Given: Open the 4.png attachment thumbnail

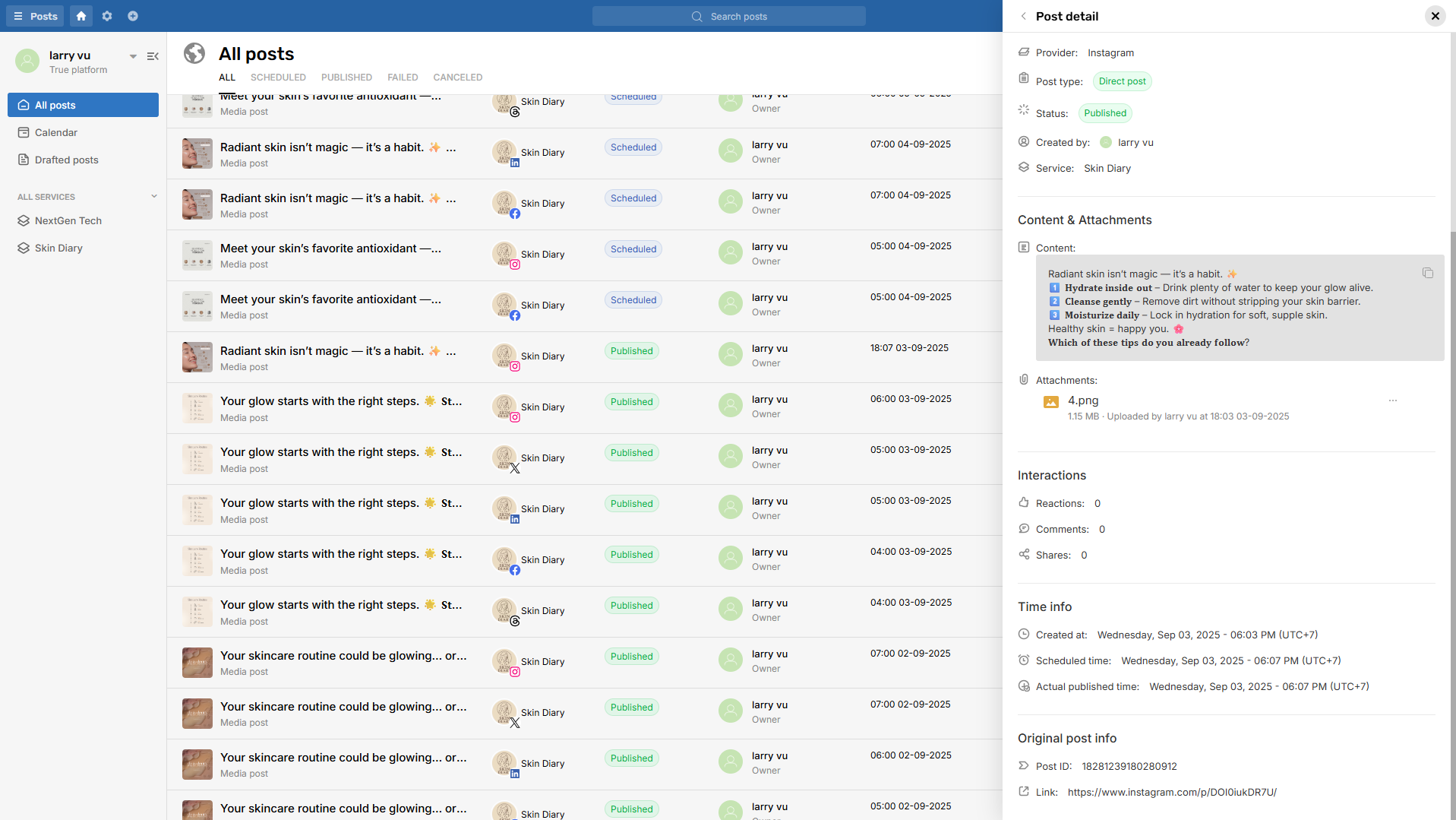Looking at the screenshot, I should [1050, 402].
